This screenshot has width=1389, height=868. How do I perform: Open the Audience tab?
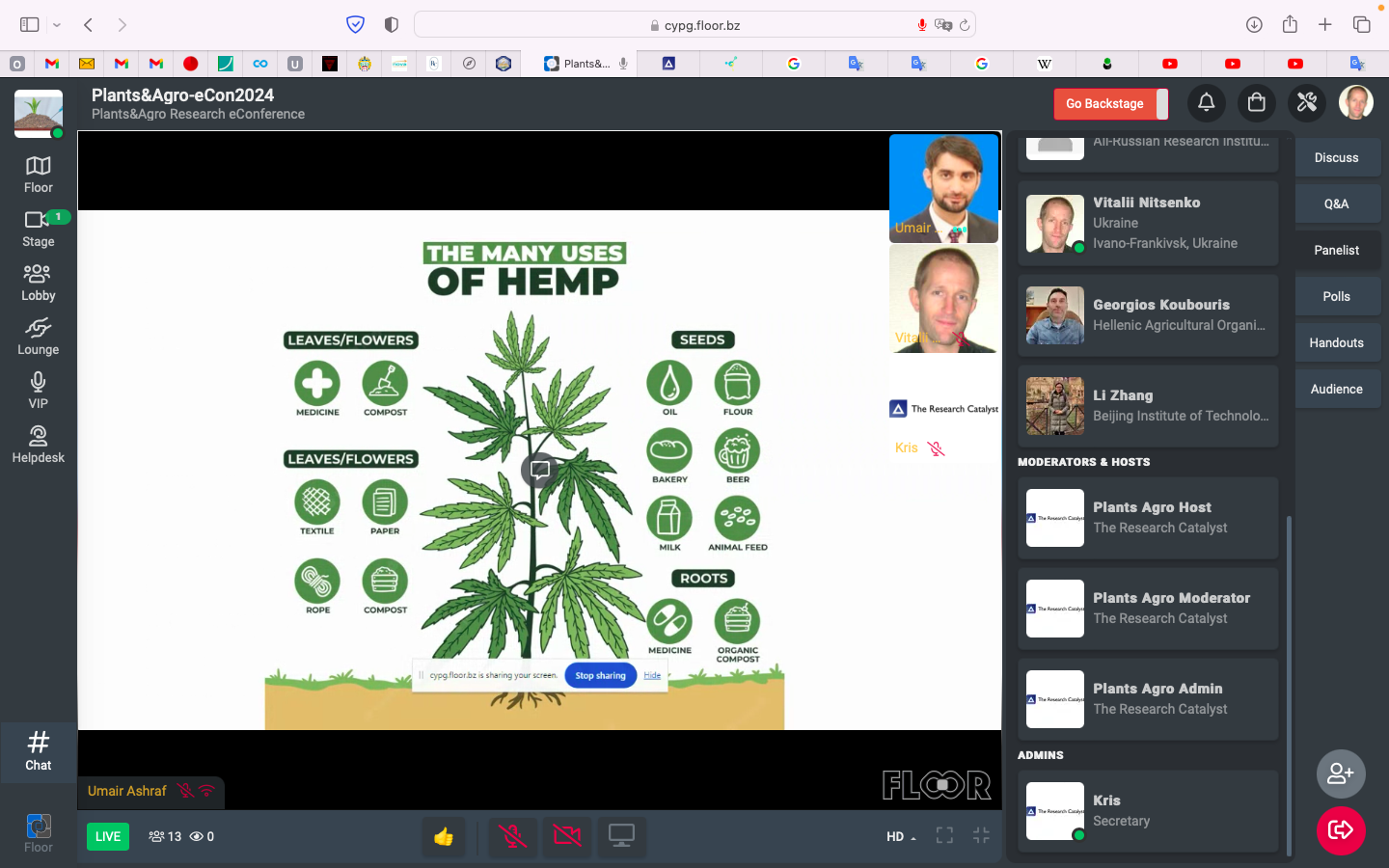coord(1337,389)
